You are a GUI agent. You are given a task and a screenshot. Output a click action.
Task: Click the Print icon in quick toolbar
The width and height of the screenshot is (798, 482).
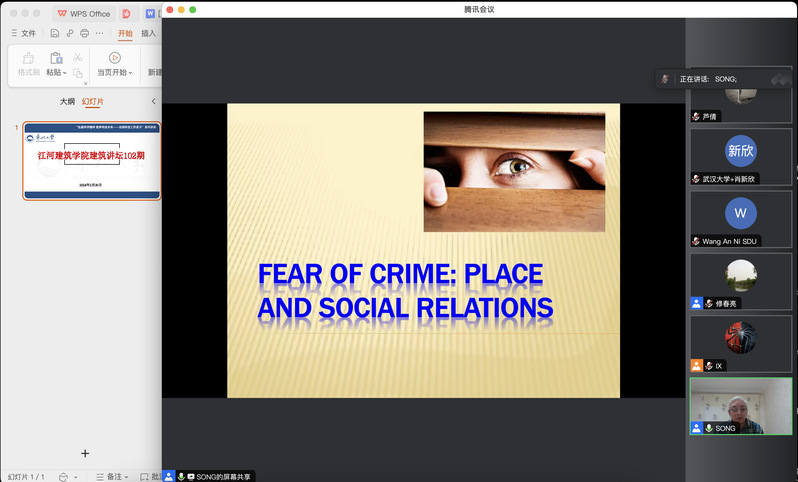(x=85, y=33)
